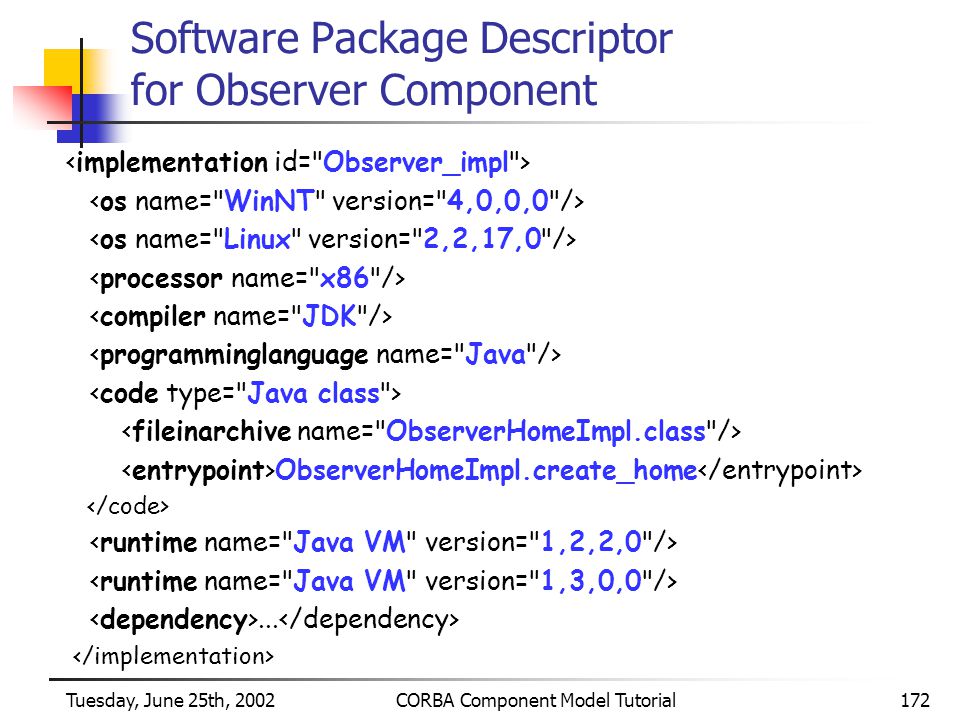Click the version value '4,0,0,0'

498,201
